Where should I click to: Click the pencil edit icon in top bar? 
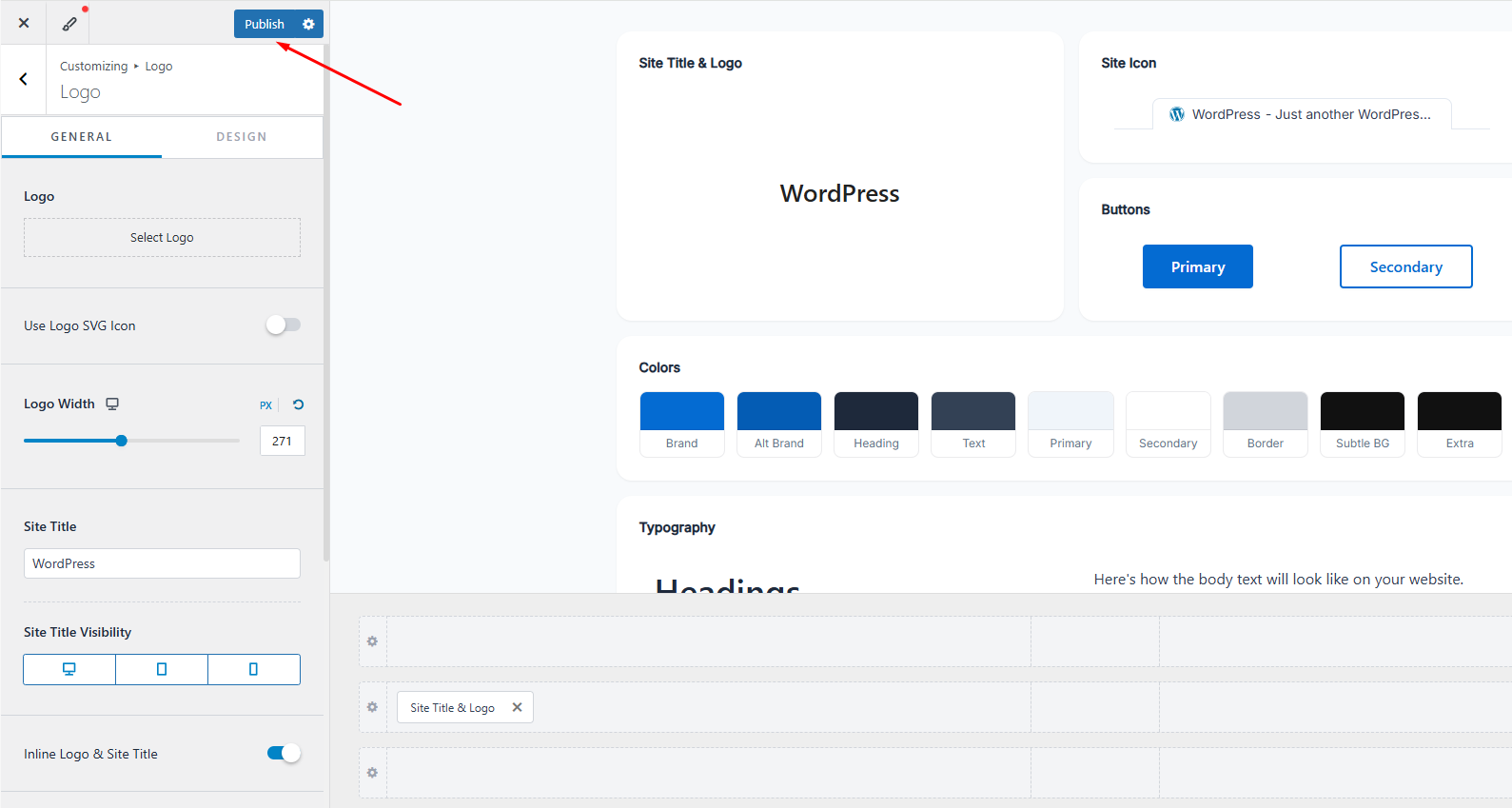click(x=69, y=24)
